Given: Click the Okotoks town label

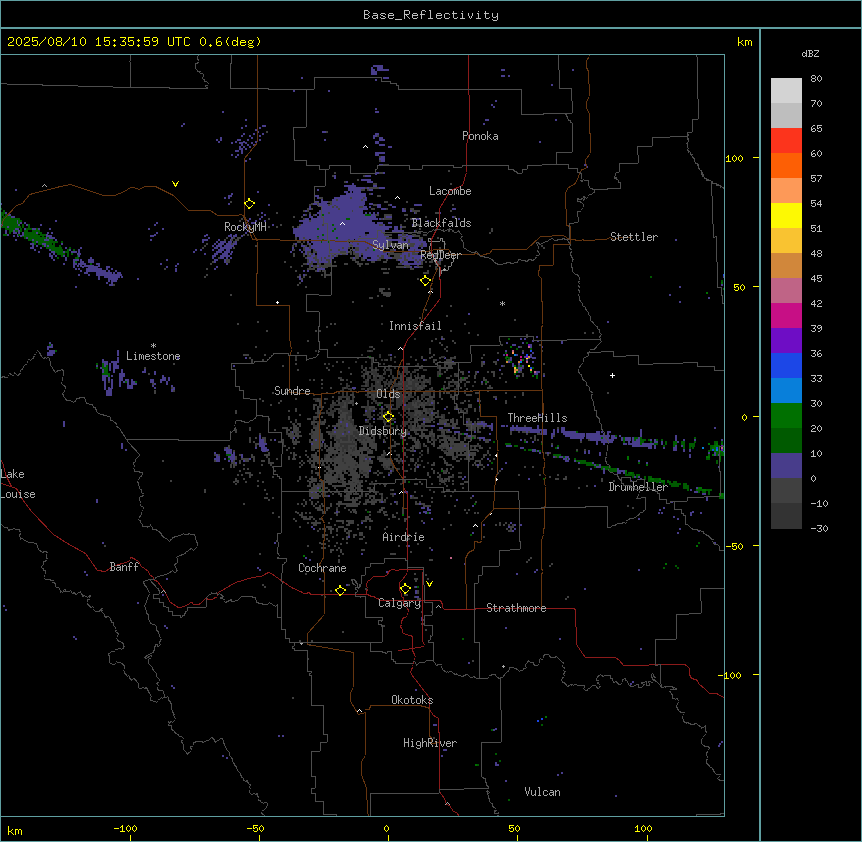Looking at the screenshot, I should [412, 700].
